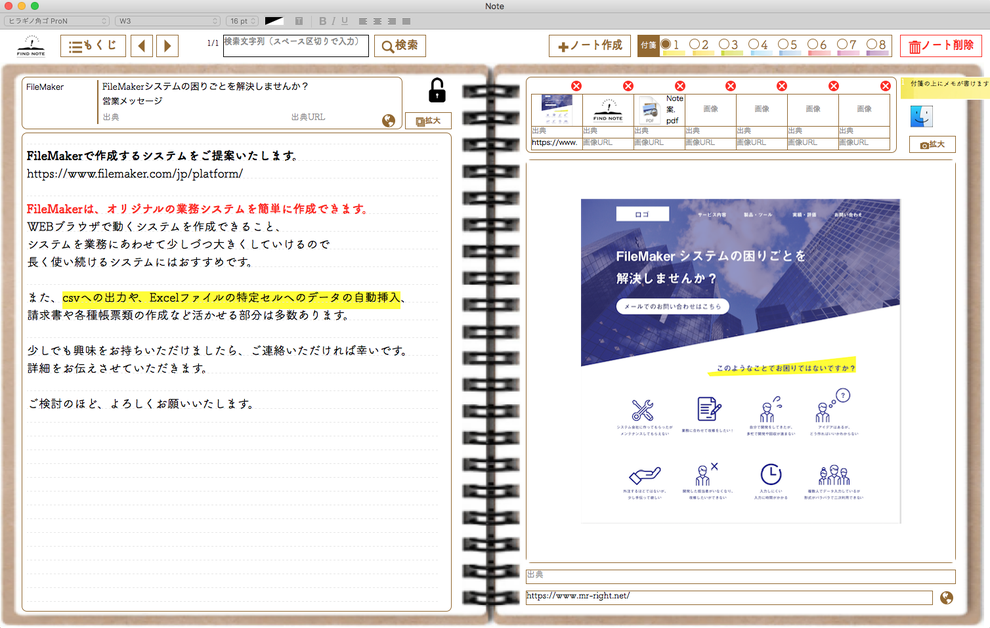Click the 出典 field below the large image

tap(741, 576)
